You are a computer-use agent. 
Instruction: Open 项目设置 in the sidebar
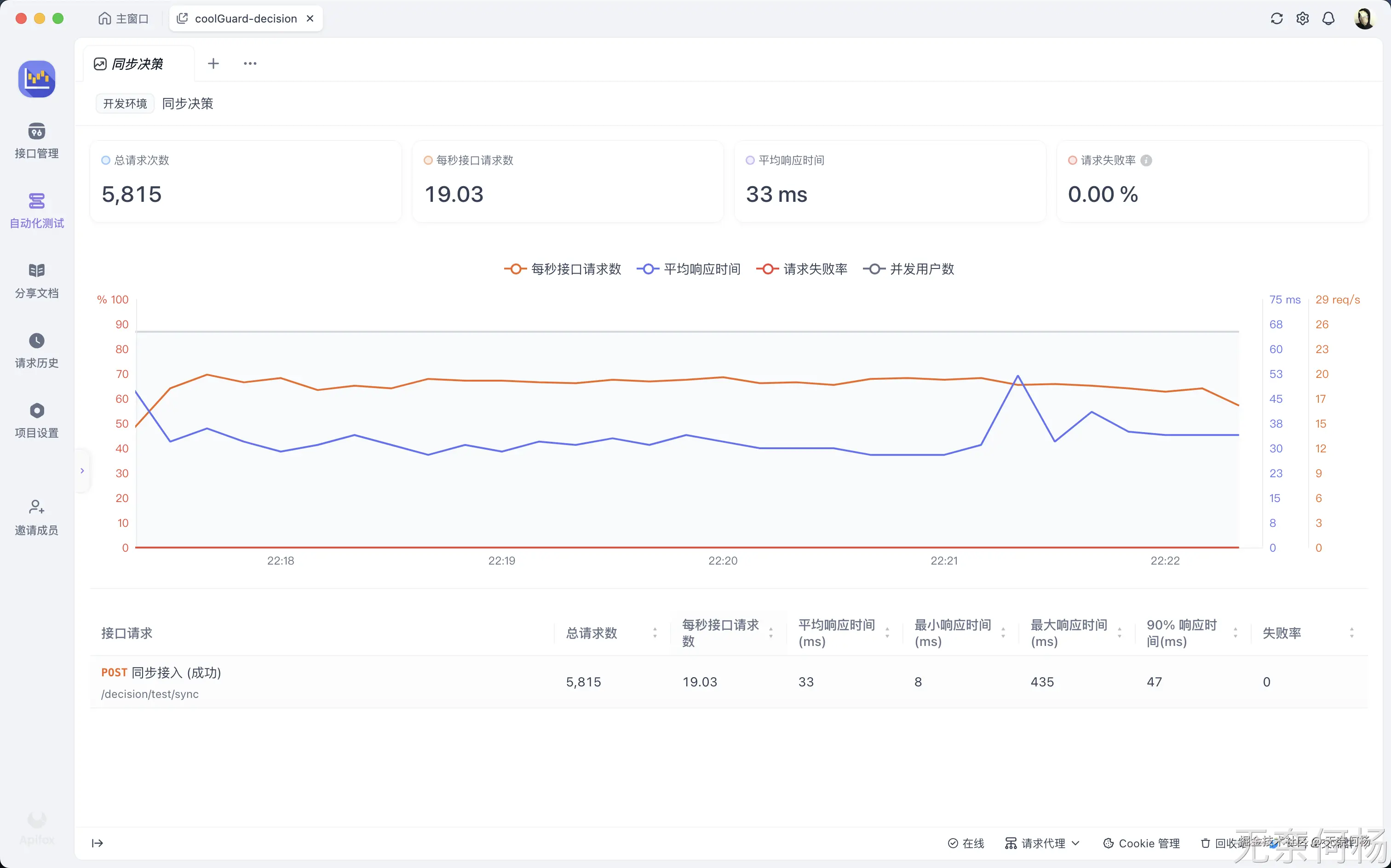coord(36,411)
